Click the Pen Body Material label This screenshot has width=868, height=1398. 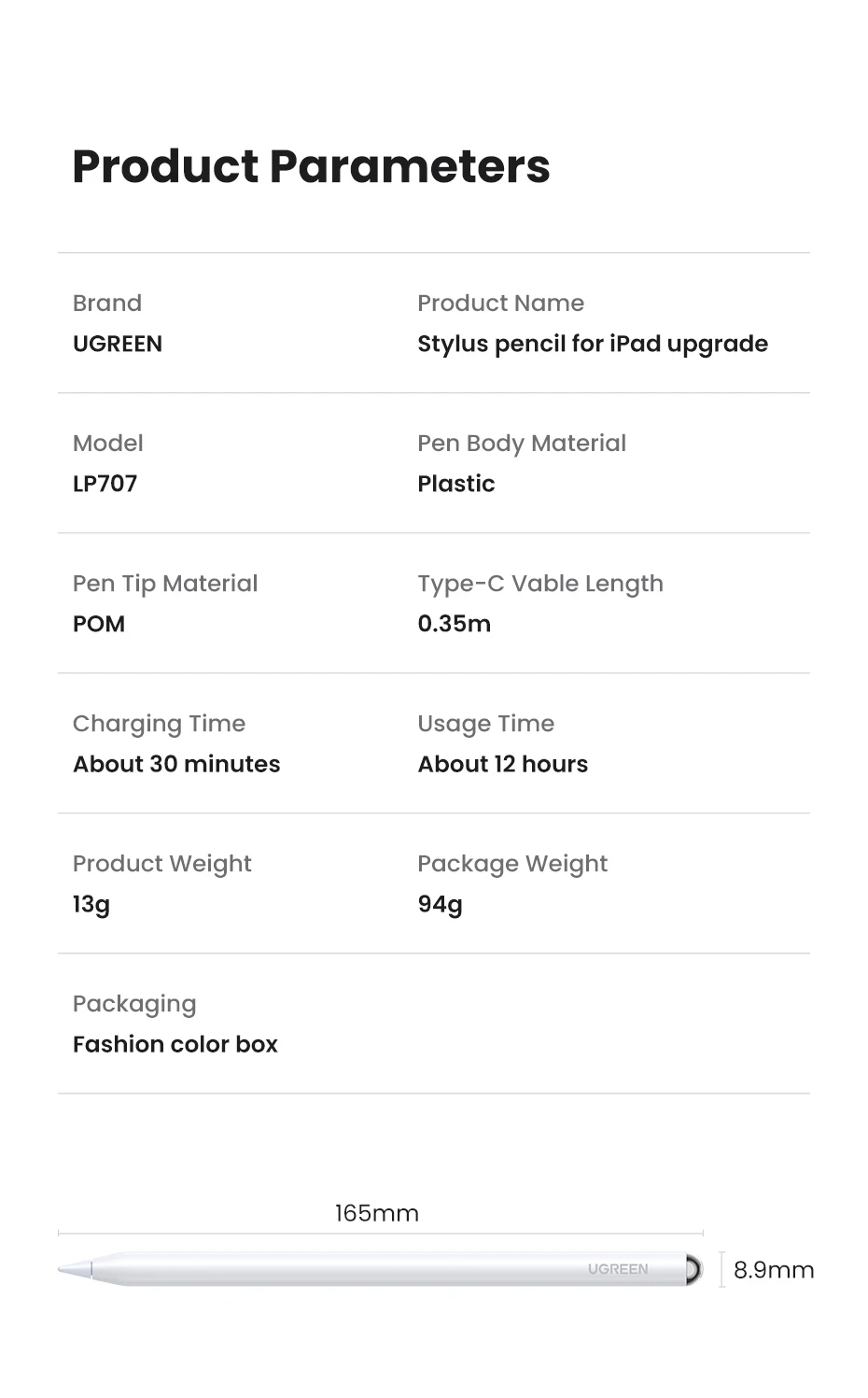tap(521, 443)
